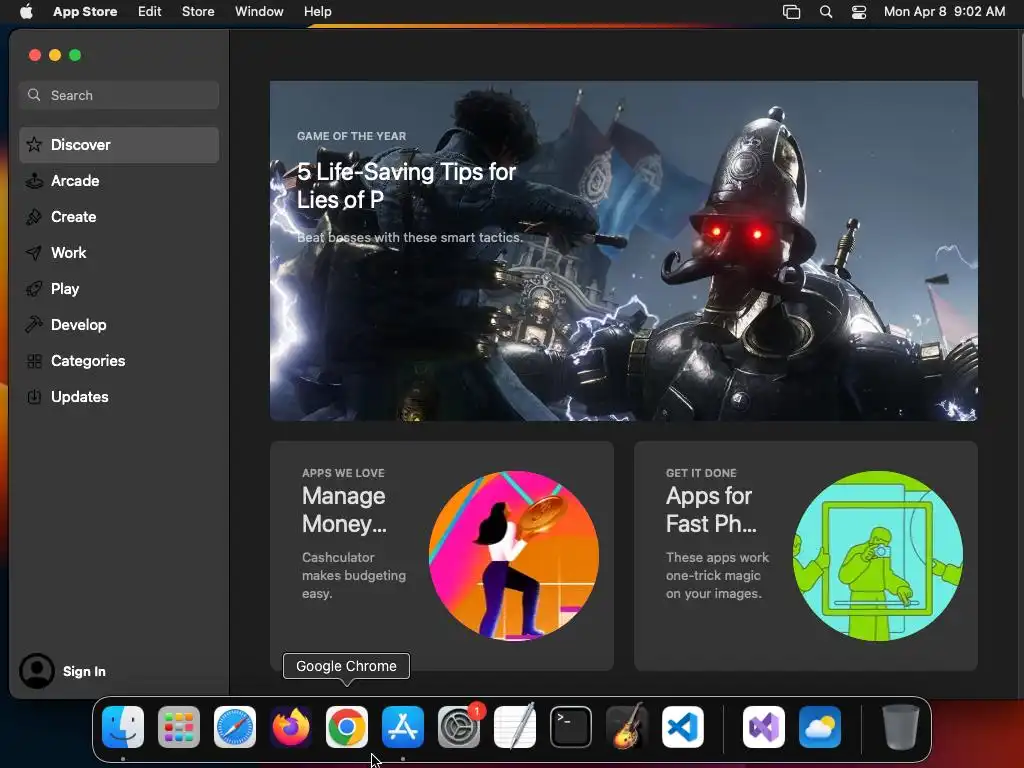Click the Cashculator circular artwork
This screenshot has width=1024, height=768.
(x=514, y=556)
